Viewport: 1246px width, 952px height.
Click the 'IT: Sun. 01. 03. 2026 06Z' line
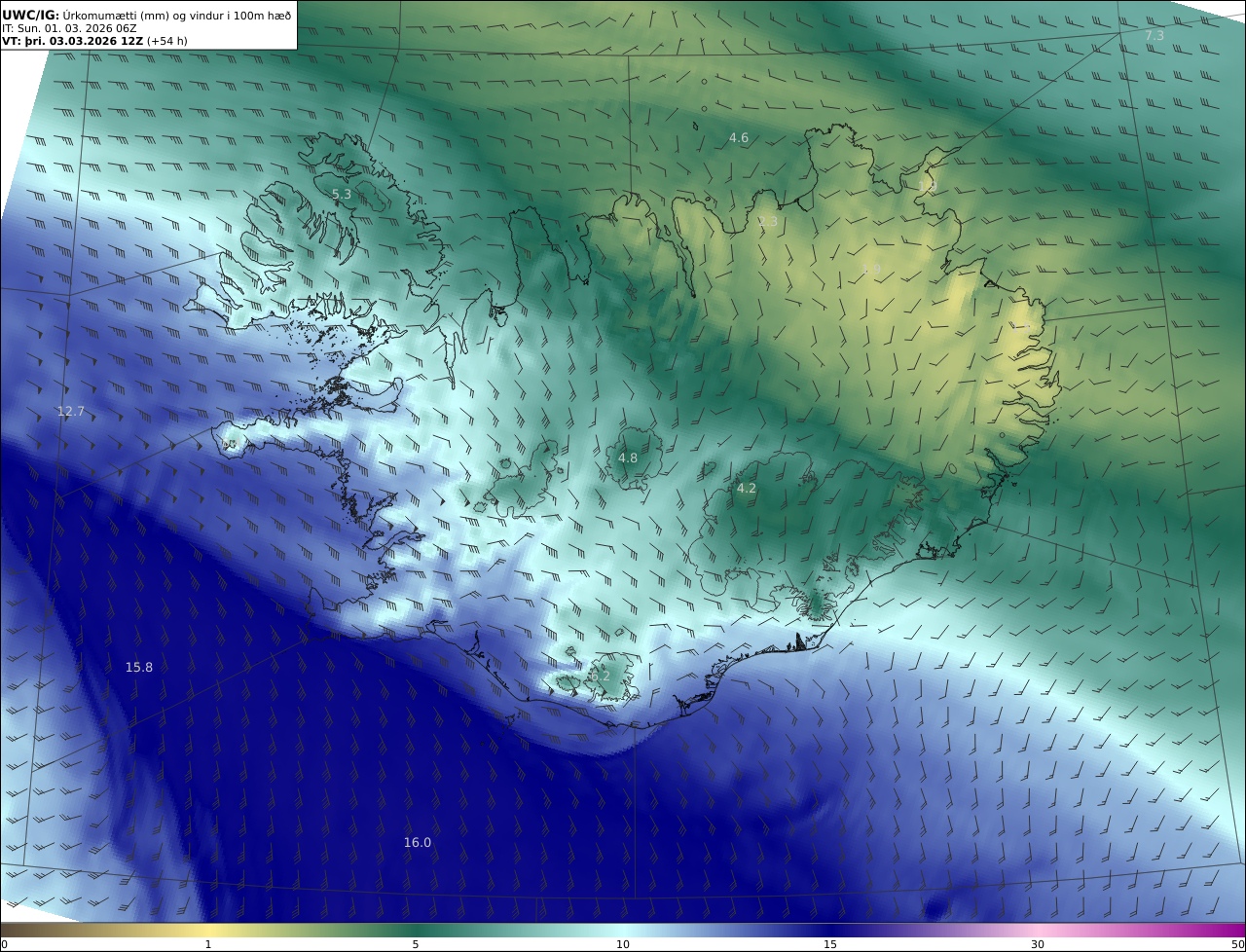pyautogui.click(x=69, y=28)
